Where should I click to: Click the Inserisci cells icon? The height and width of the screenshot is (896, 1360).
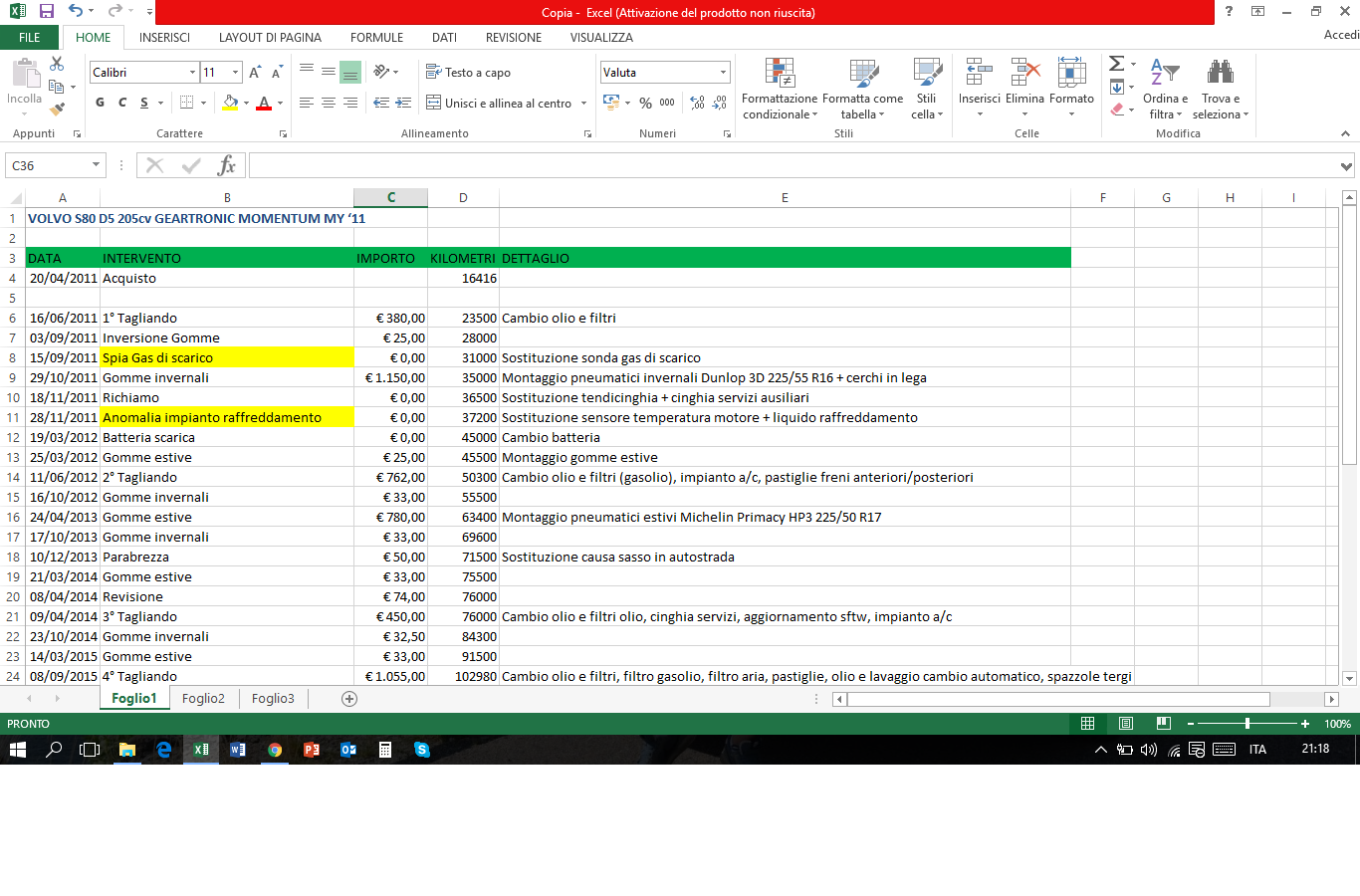pos(980,73)
